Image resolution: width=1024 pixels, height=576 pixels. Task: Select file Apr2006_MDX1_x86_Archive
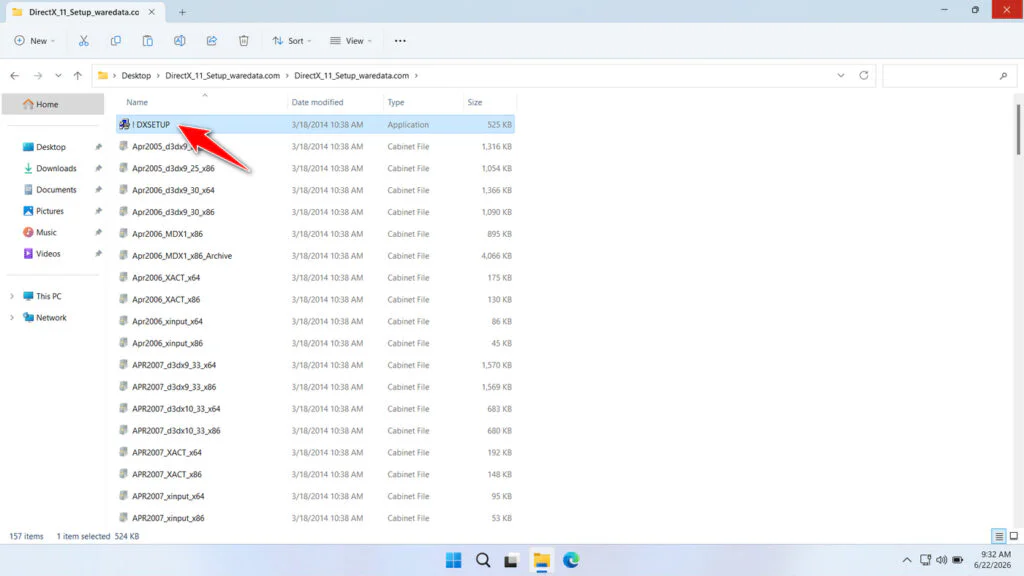tap(315, 256)
